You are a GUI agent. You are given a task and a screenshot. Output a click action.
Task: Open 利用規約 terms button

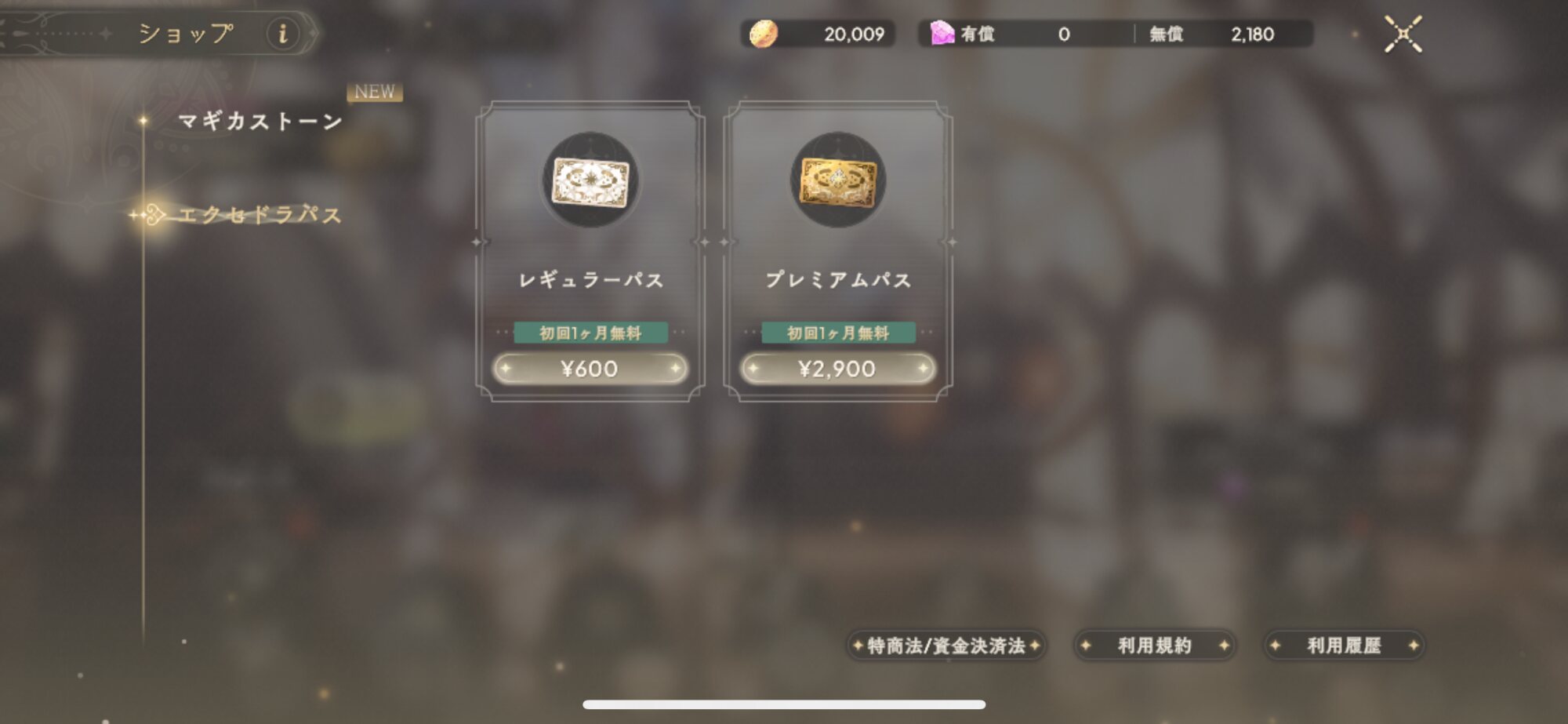point(1154,646)
